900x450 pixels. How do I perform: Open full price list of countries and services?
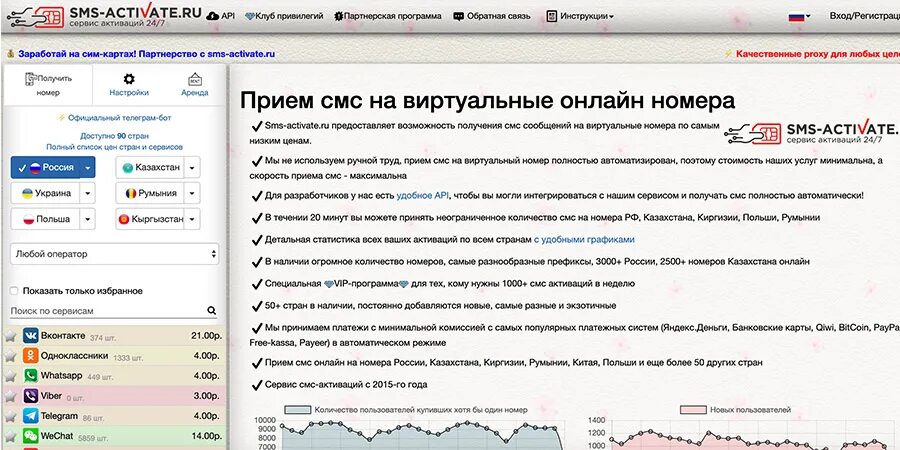click(x=114, y=147)
